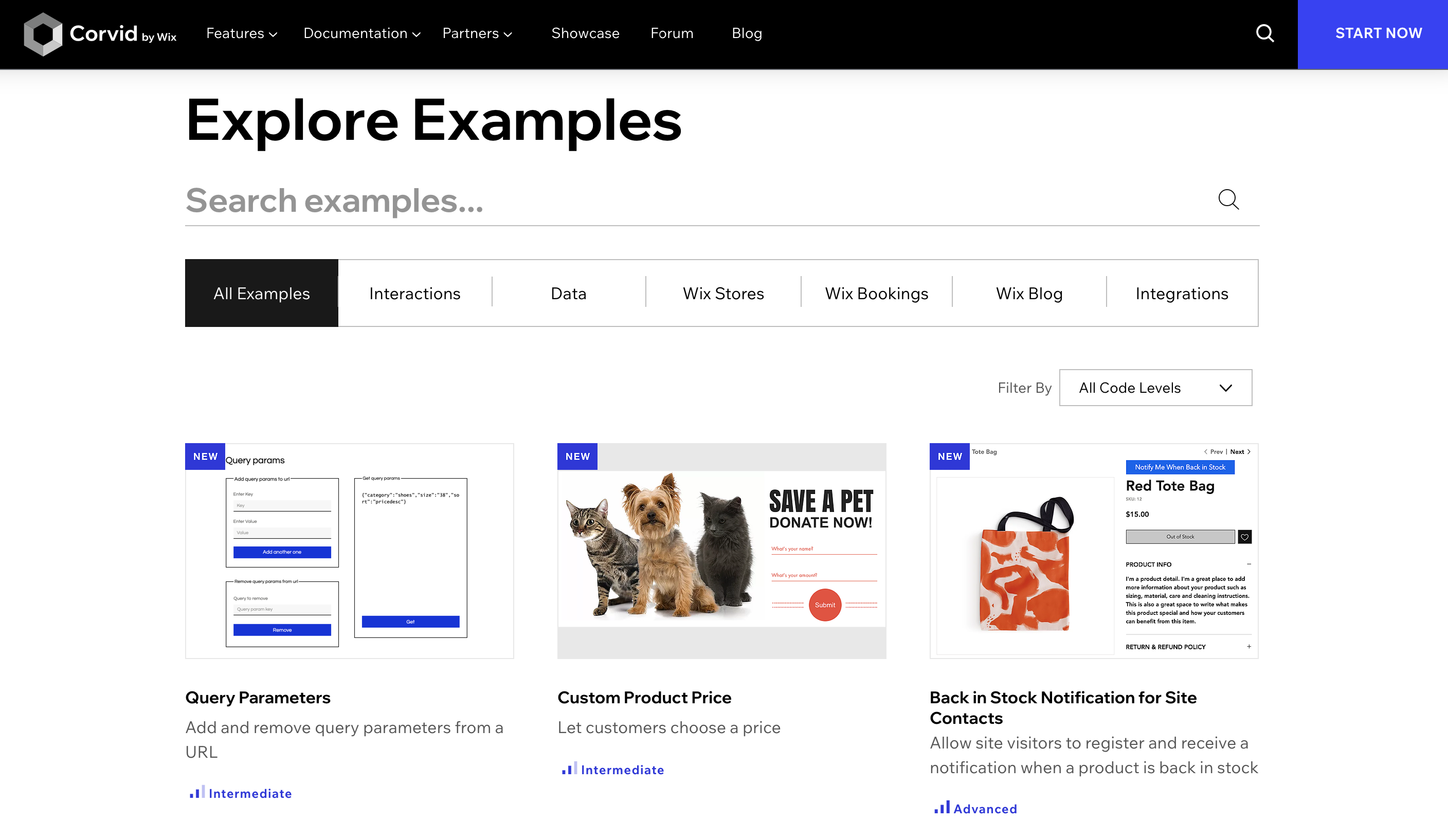
Task: Click the Advanced level label
Action: [x=985, y=809]
